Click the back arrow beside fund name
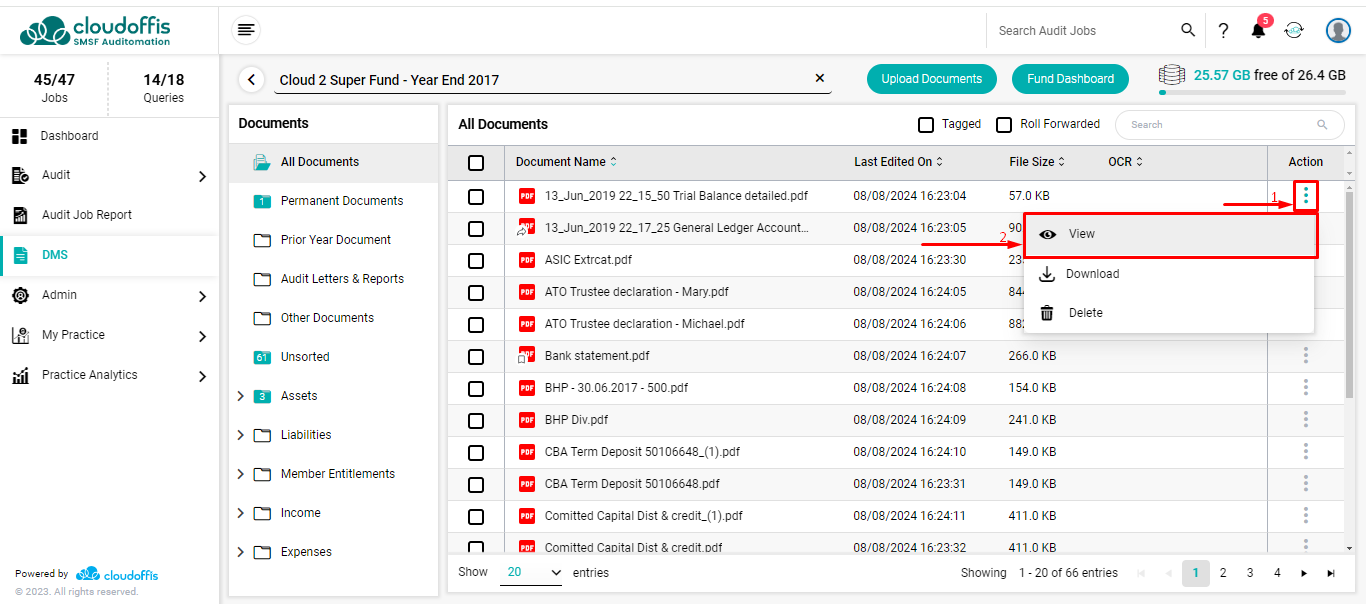Image resolution: width=1366 pixels, height=604 pixels. [251, 79]
